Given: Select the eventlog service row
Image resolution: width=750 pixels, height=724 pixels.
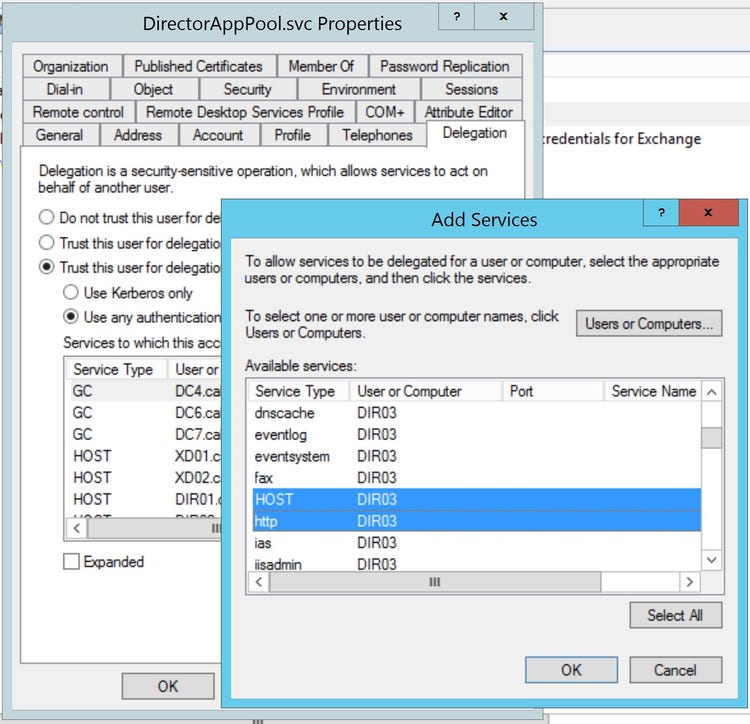Looking at the screenshot, I should [x=476, y=435].
